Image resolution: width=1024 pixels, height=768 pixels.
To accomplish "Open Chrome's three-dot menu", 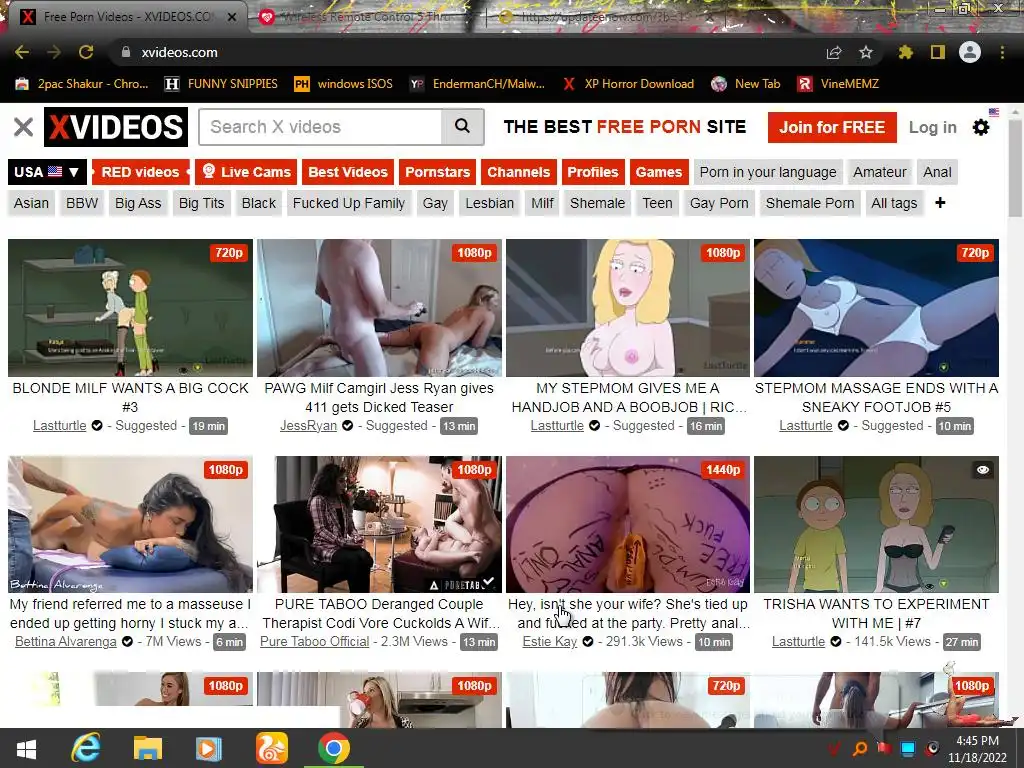I will pos(1002,52).
